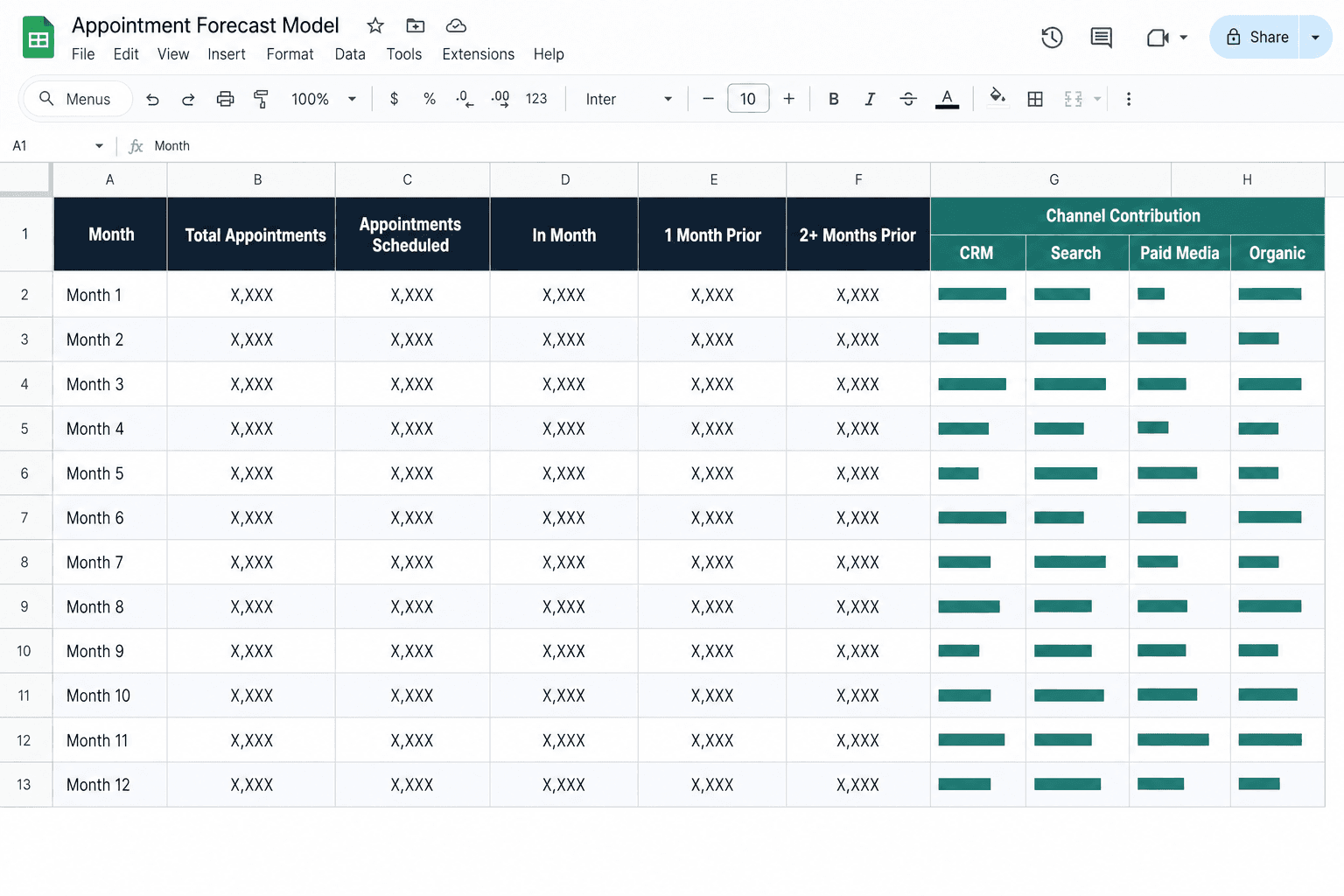Start a meeting with camera icon

coord(1158,38)
